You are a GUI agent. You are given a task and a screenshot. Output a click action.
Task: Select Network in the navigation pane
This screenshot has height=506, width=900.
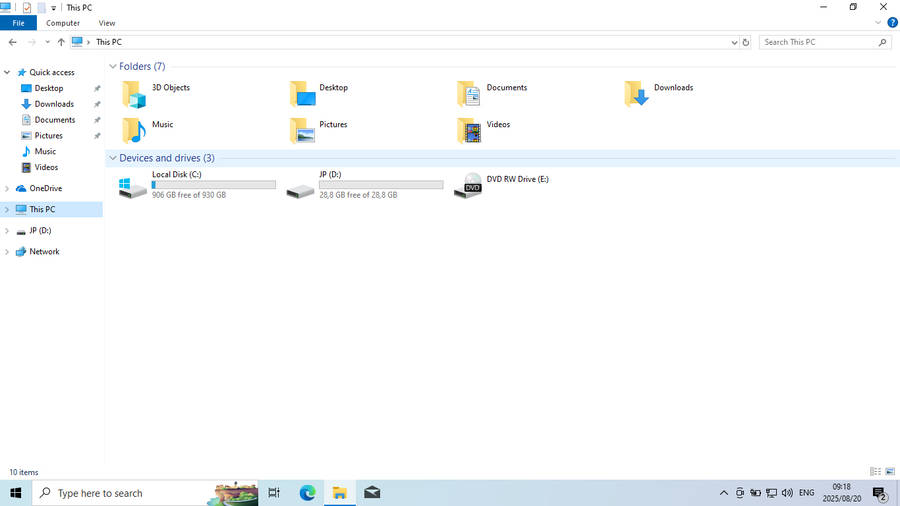44,252
